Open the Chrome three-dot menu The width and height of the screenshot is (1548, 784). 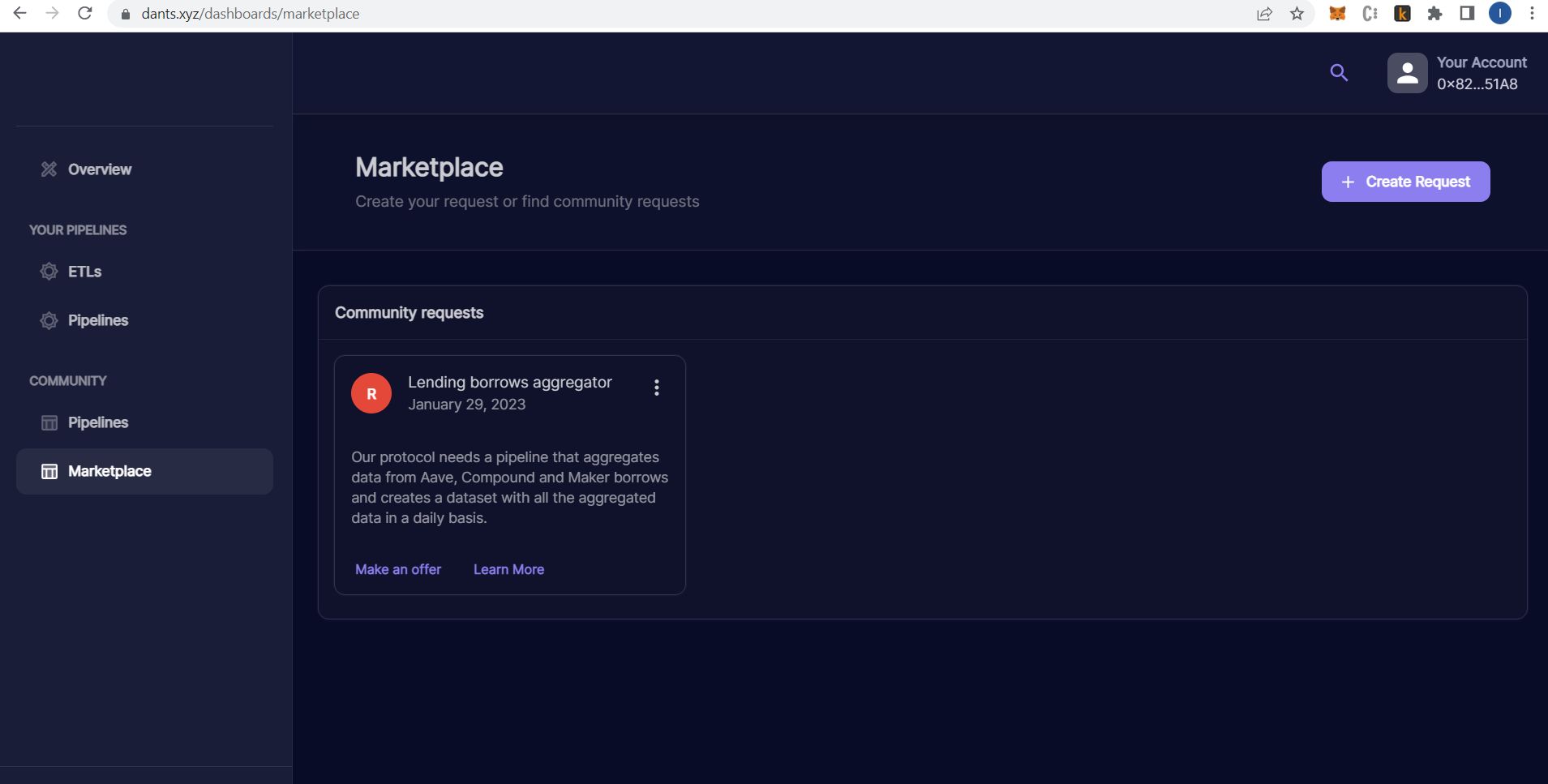(1532, 14)
